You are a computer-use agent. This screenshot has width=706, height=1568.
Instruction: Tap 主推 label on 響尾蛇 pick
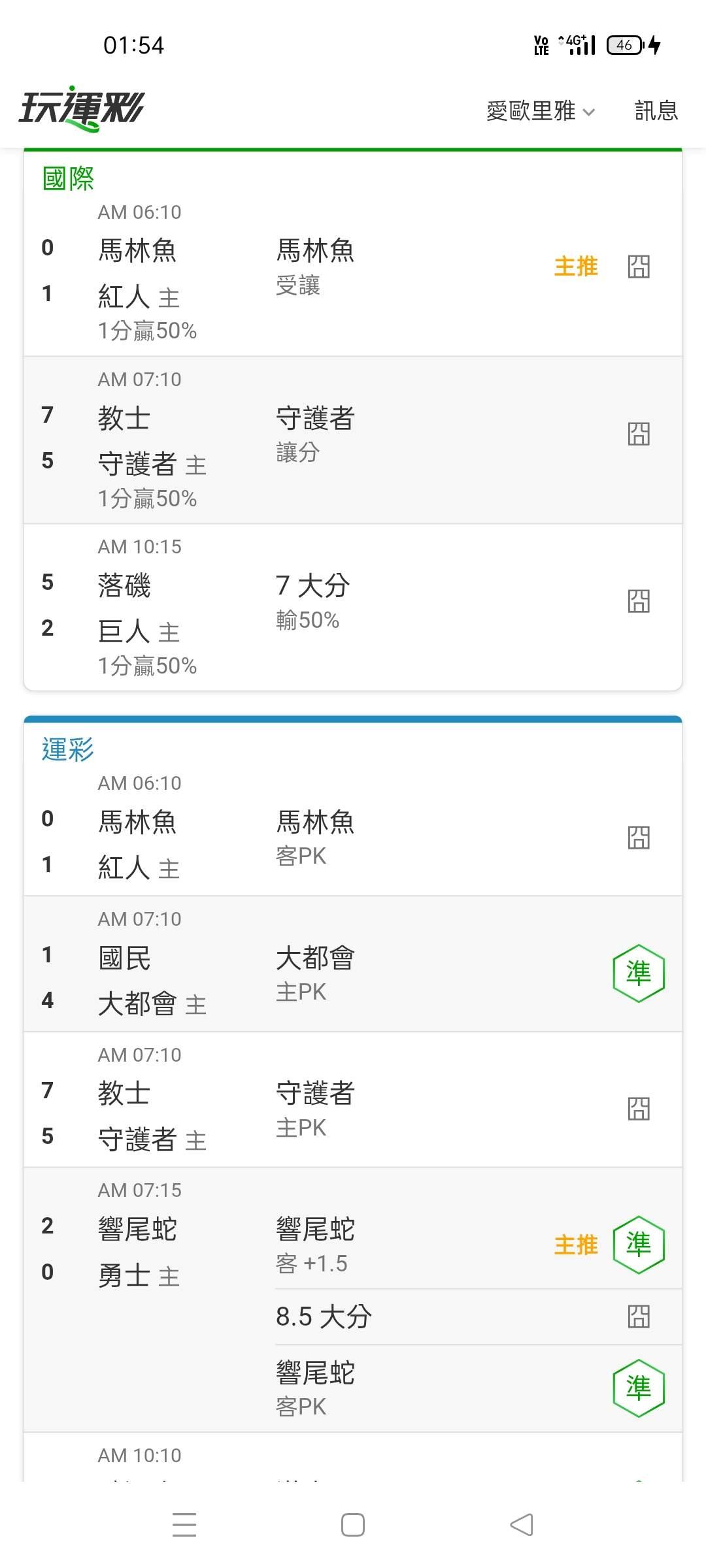[576, 1245]
